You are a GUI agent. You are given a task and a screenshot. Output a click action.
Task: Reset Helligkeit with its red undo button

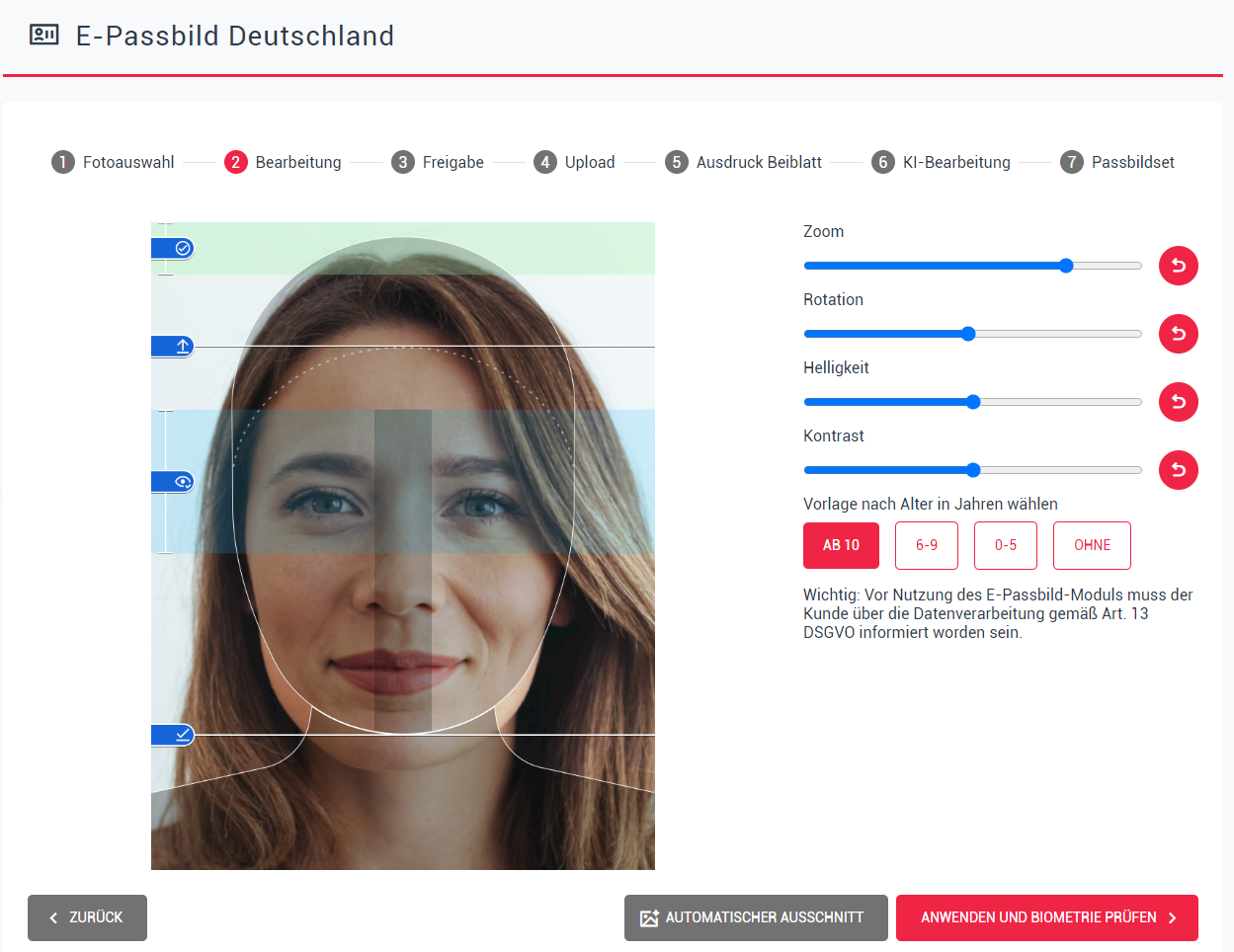[1179, 402]
